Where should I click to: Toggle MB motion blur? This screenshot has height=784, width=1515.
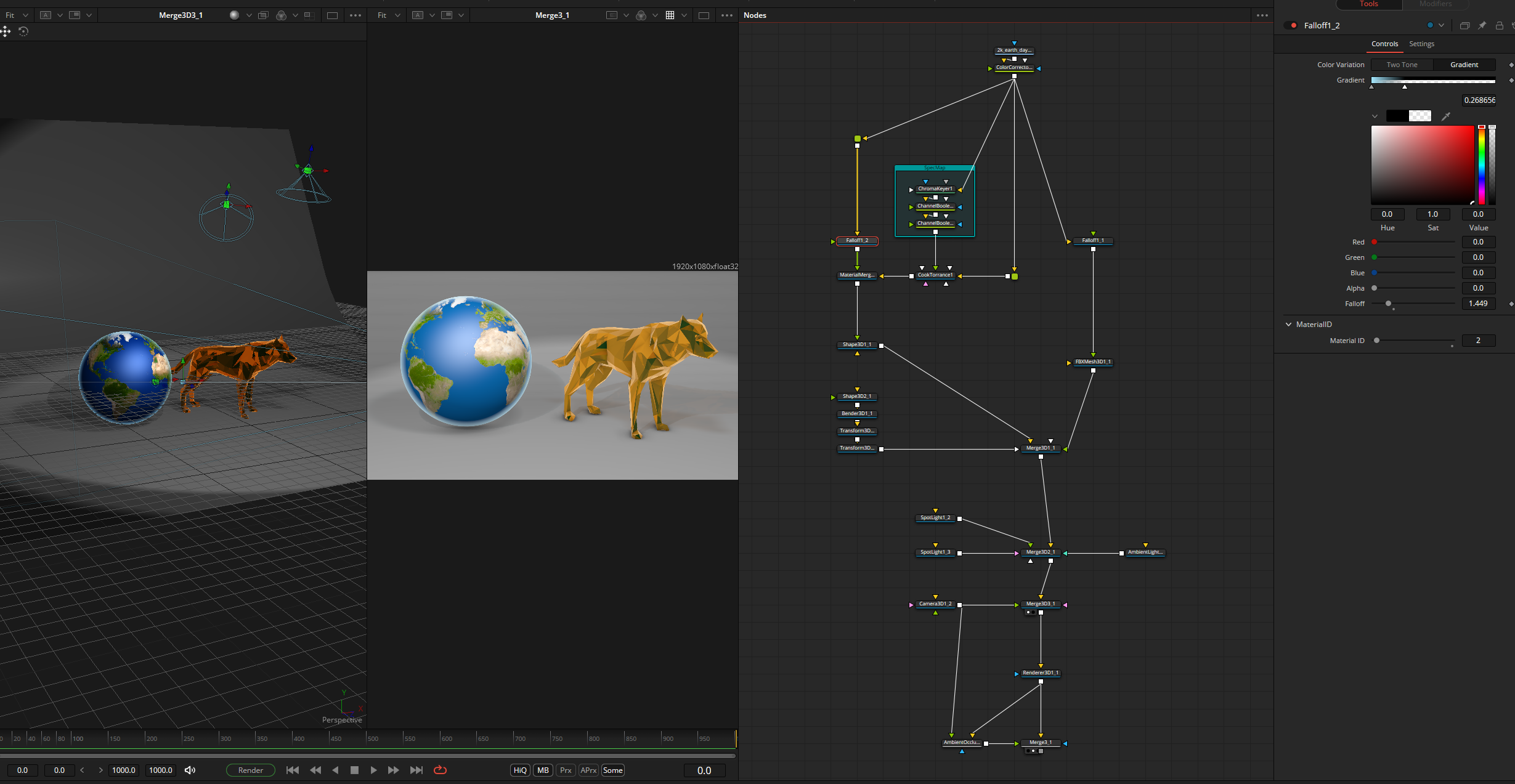543,770
